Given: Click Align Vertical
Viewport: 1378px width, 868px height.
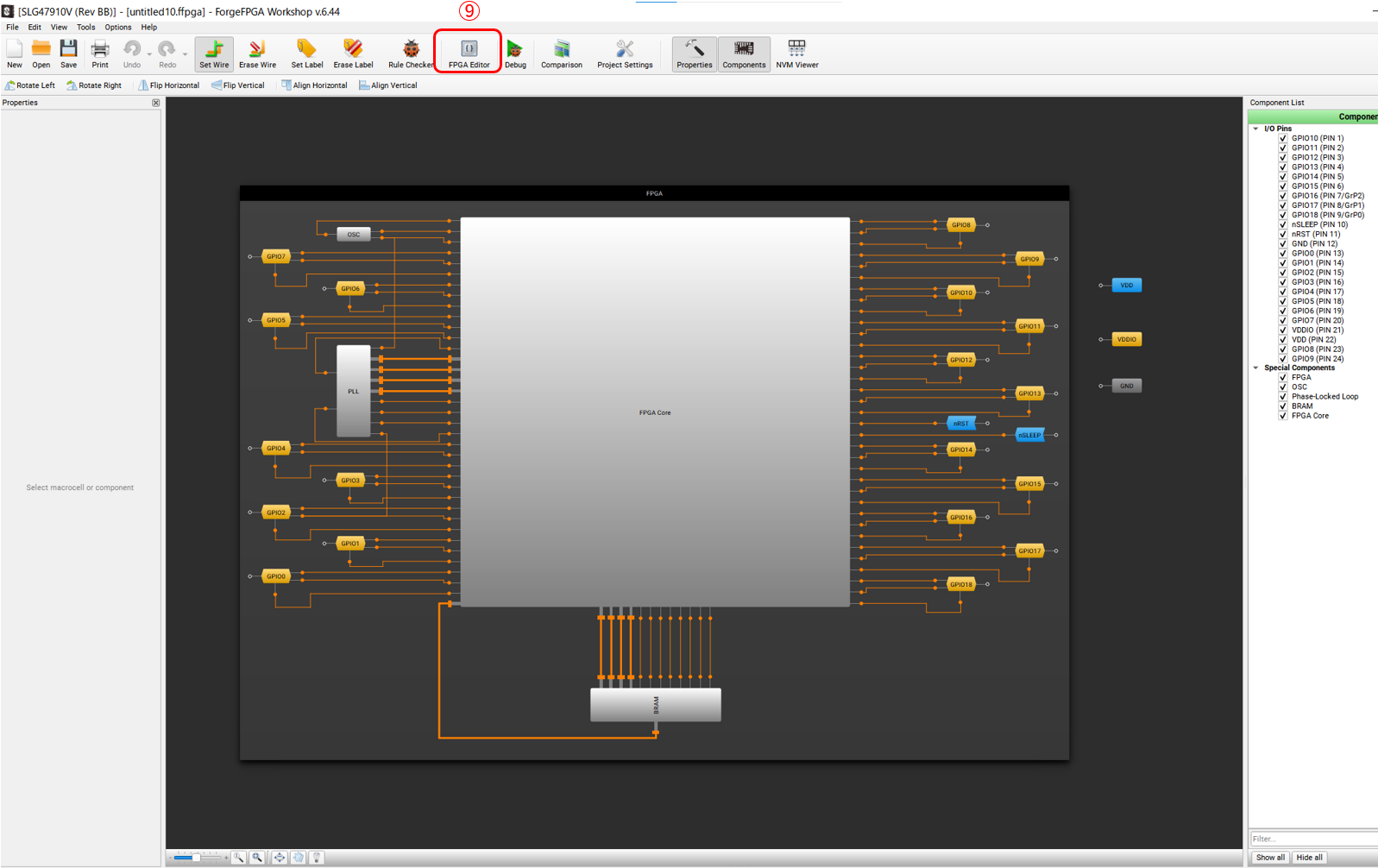Looking at the screenshot, I should point(388,85).
